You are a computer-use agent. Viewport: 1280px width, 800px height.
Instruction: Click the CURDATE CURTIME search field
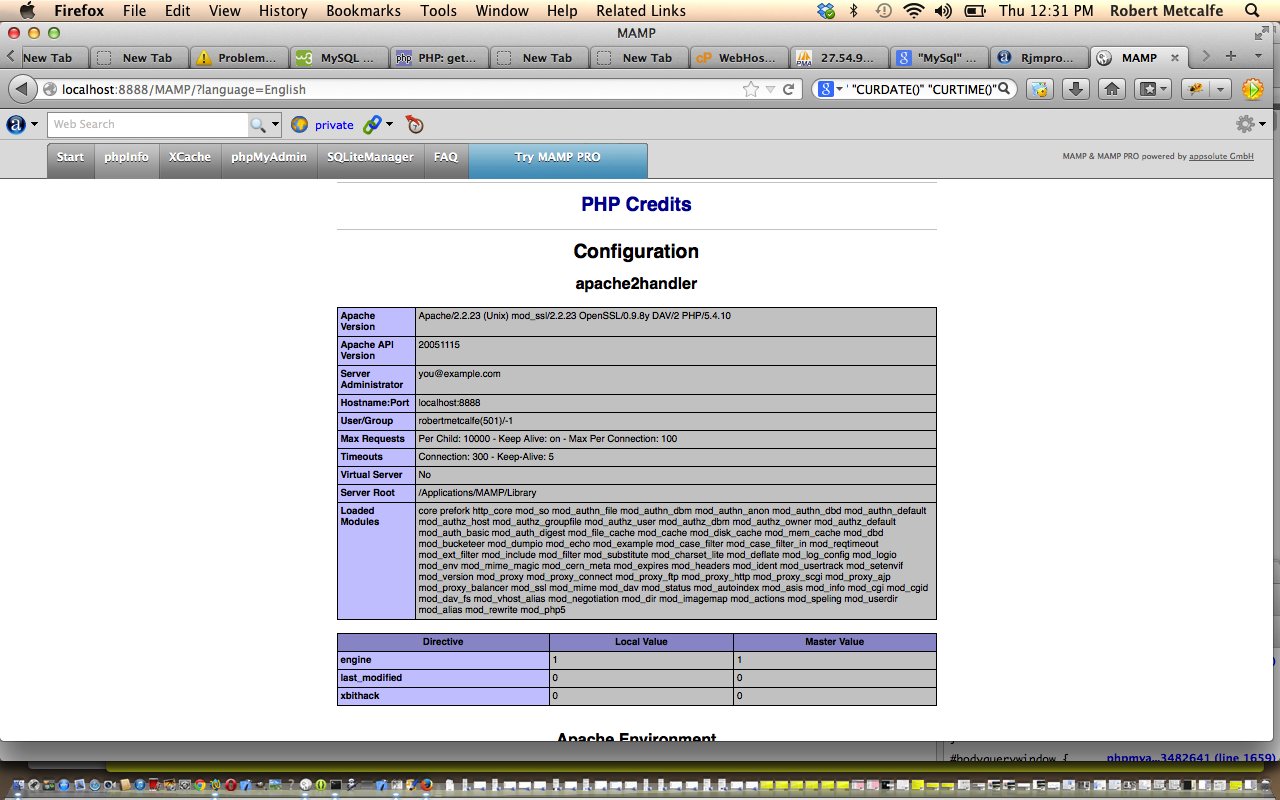[919, 89]
